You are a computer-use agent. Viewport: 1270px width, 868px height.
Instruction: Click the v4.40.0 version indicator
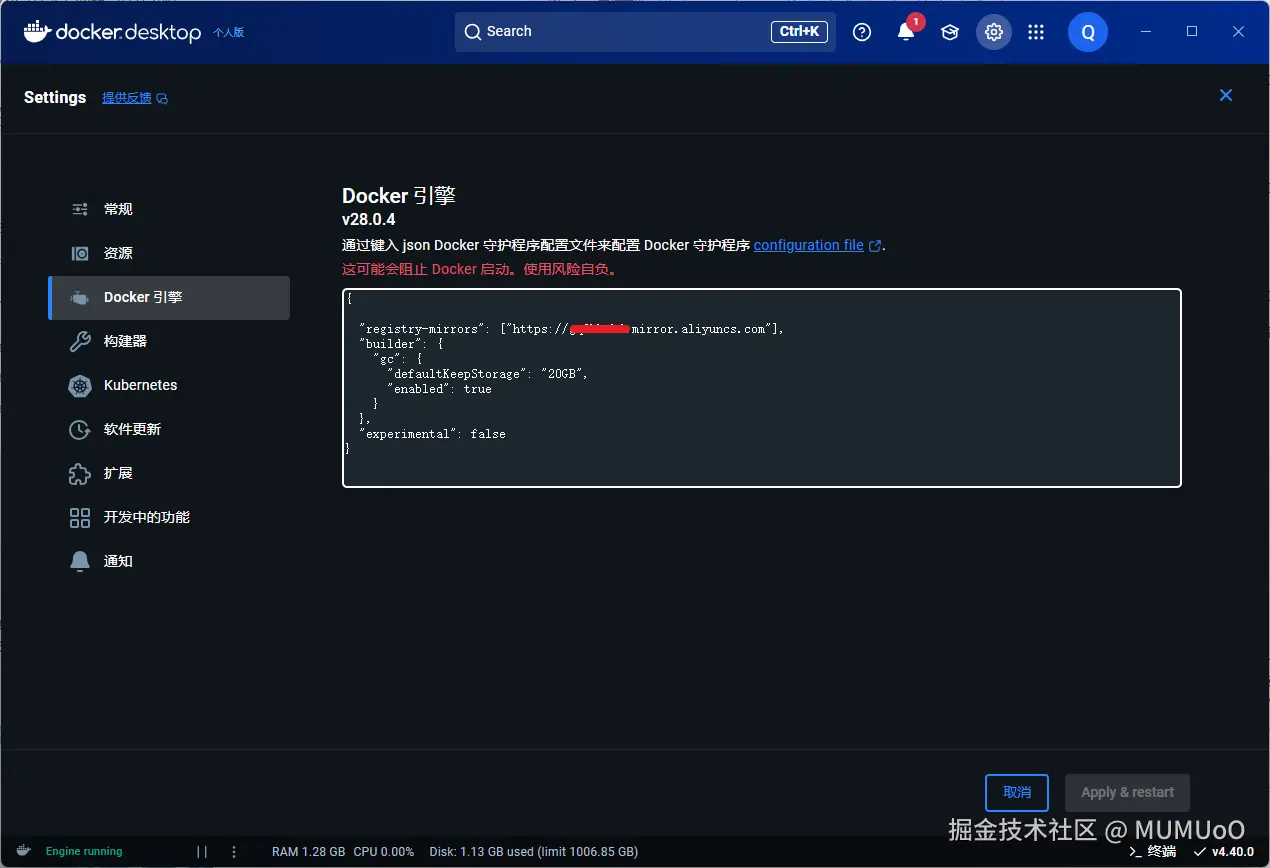1224,852
